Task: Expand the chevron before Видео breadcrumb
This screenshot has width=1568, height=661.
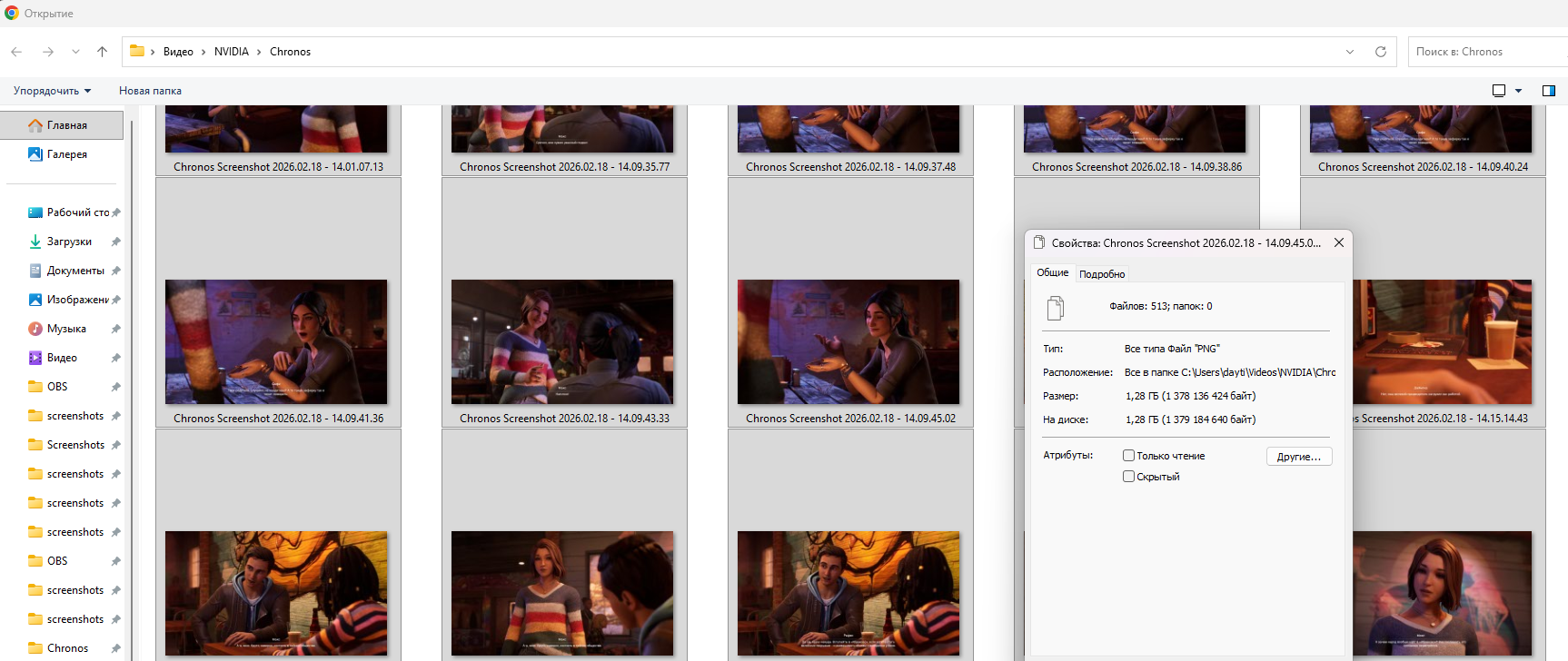Action: click(153, 52)
